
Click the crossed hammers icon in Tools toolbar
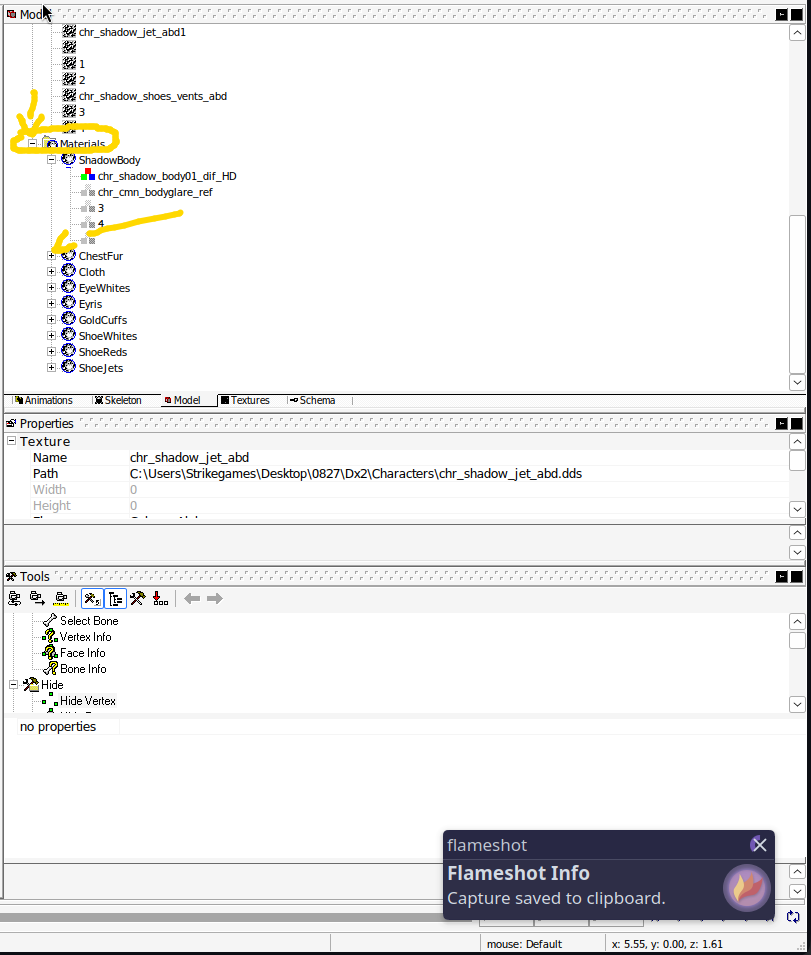click(x=138, y=599)
